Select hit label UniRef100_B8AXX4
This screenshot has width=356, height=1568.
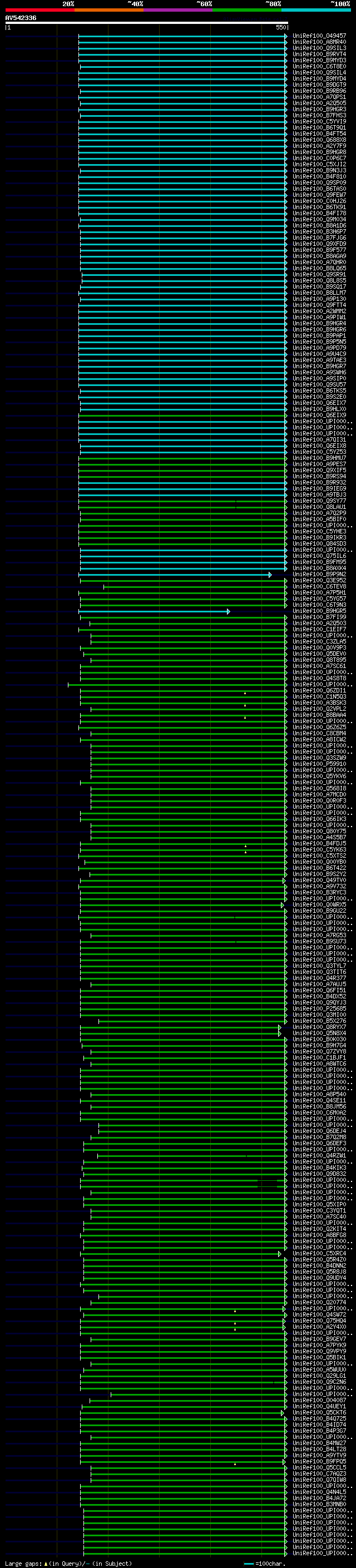319,568
